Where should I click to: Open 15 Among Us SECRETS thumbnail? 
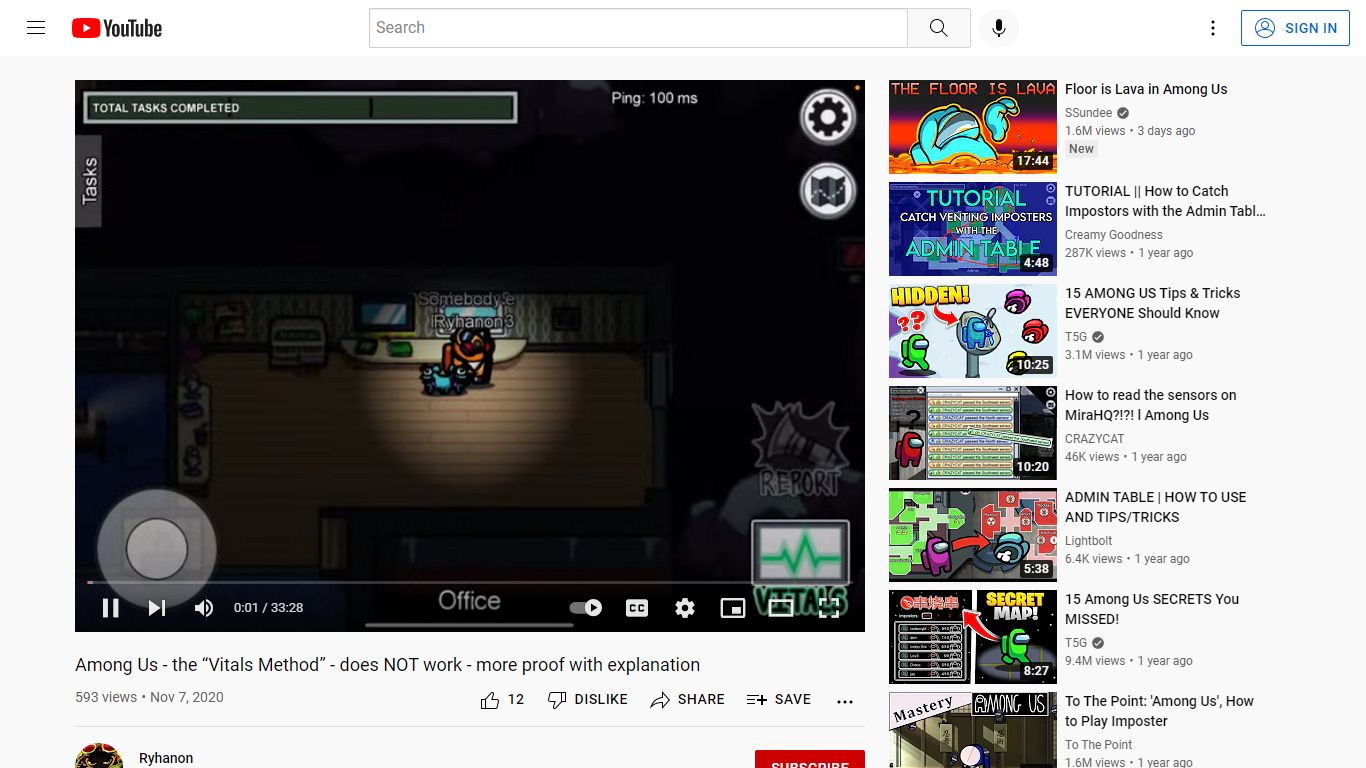pyautogui.click(x=973, y=637)
